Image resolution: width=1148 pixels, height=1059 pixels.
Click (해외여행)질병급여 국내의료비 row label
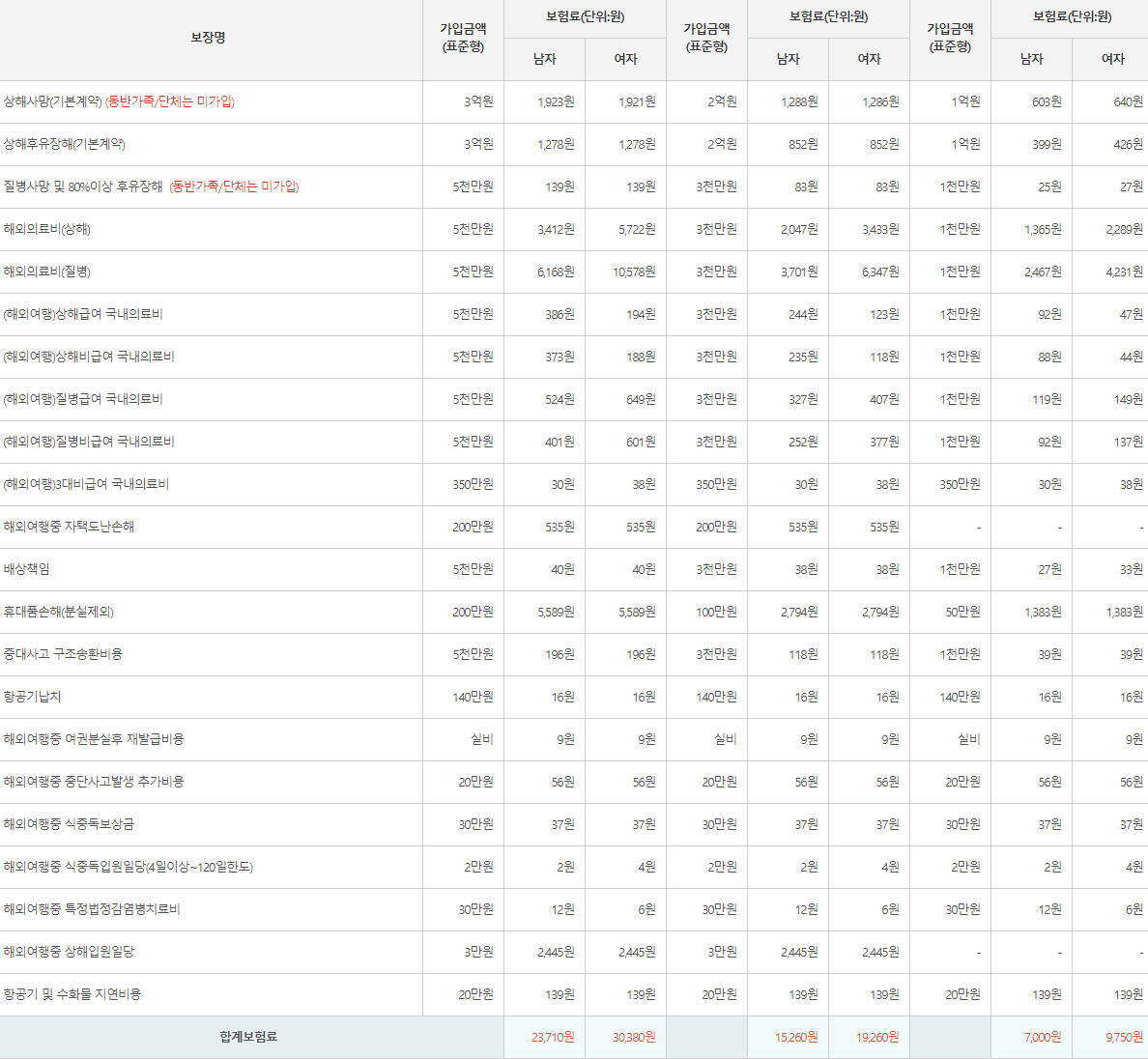pyautogui.click(x=83, y=399)
